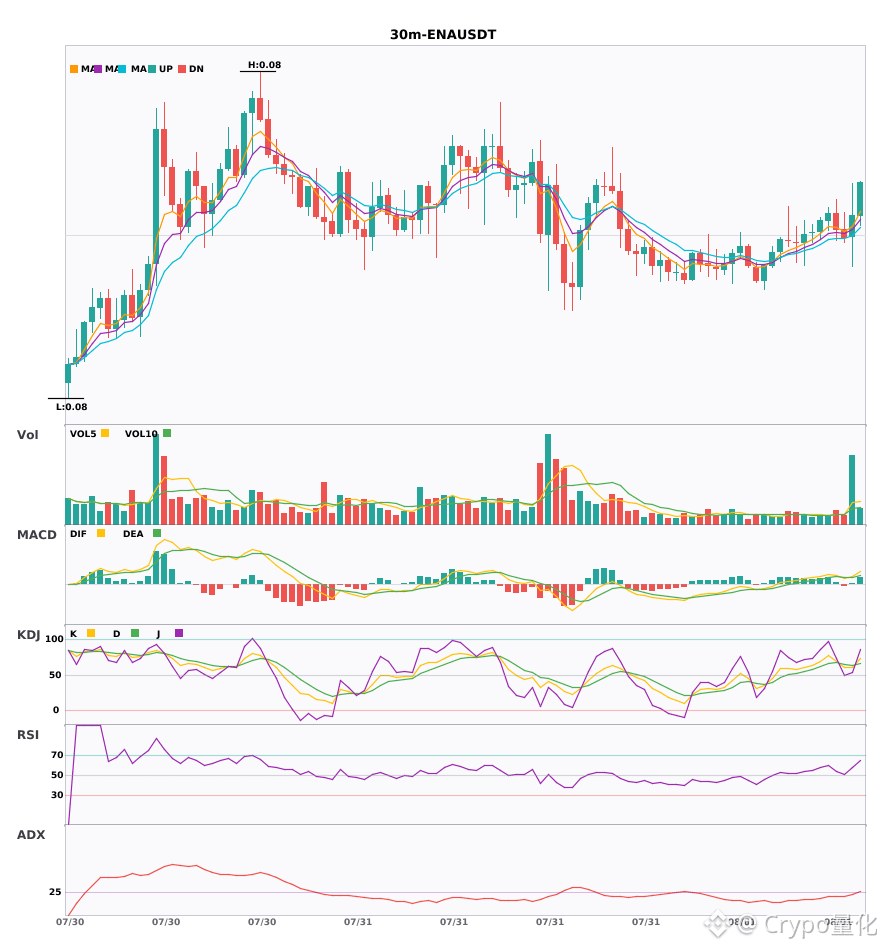Click the ADX panel label
Viewport: 885px width, 950px height.
[x=31, y=834]
